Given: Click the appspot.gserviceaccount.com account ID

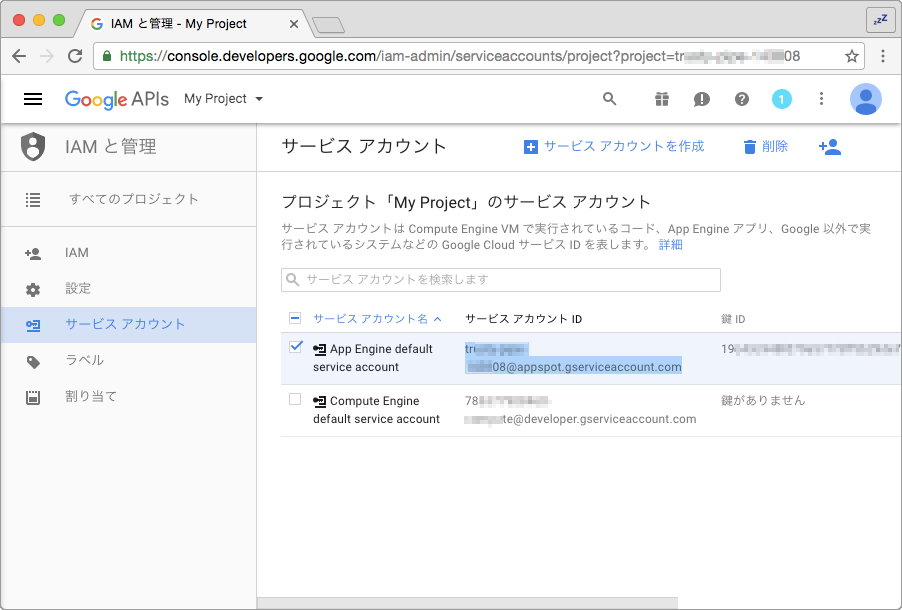Looking at the screenshot, I should tap(574, 358).
